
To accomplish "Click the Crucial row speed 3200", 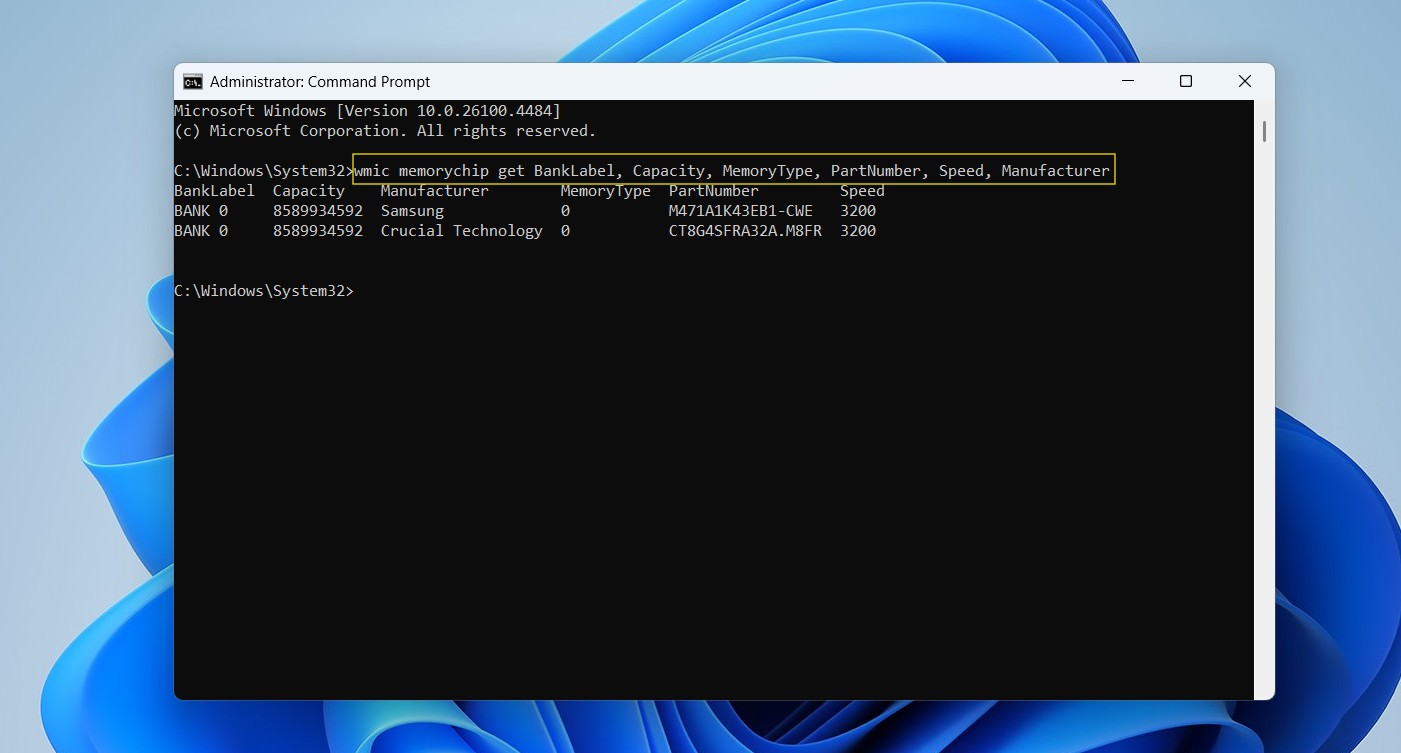I will [858, 231].
